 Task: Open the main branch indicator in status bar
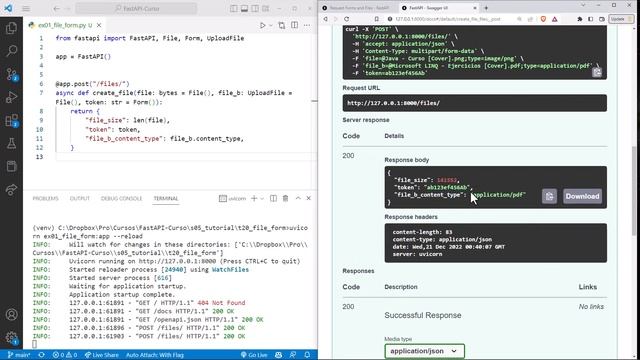click(x=19, y=355)
